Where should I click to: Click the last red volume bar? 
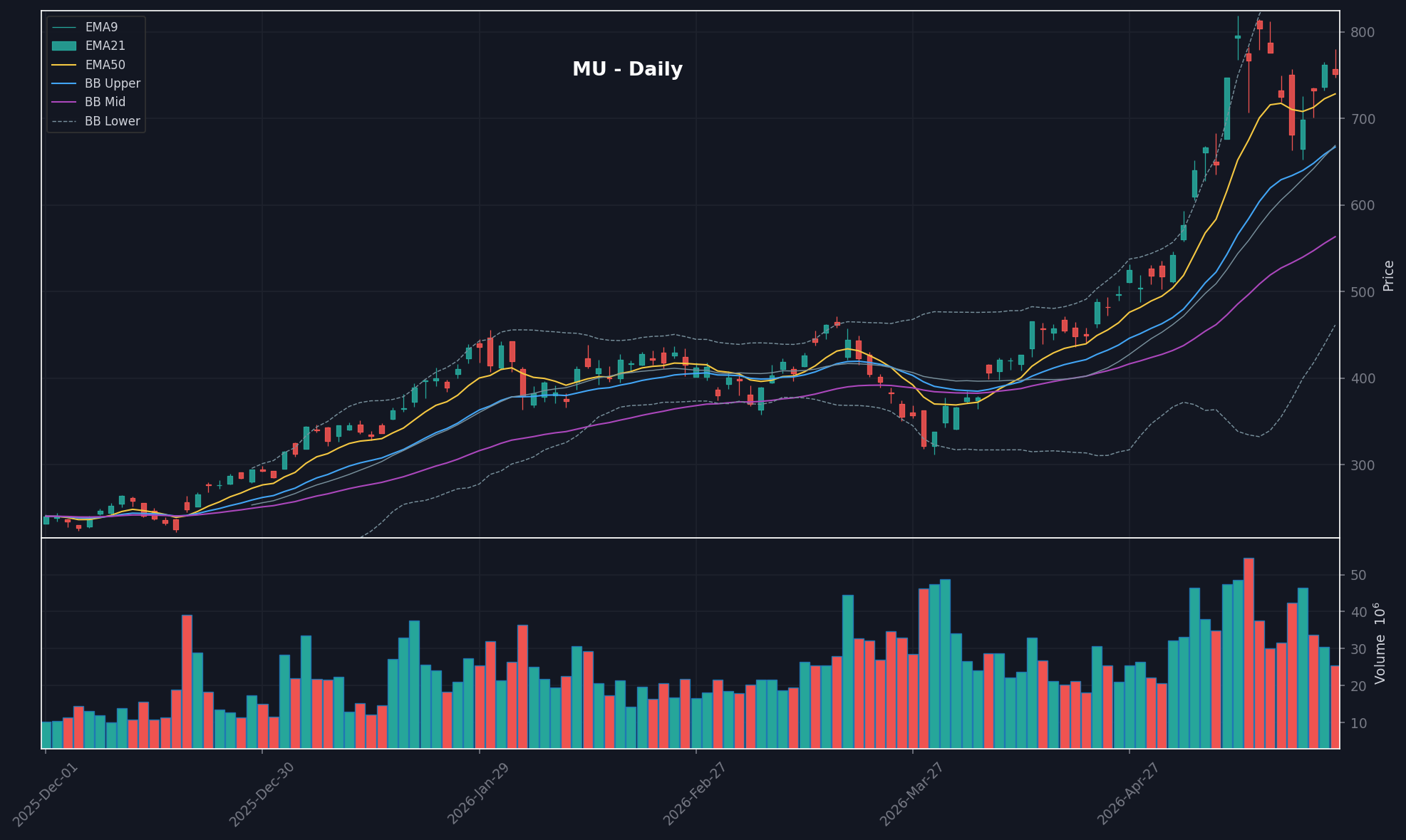tap(1335, 707)
